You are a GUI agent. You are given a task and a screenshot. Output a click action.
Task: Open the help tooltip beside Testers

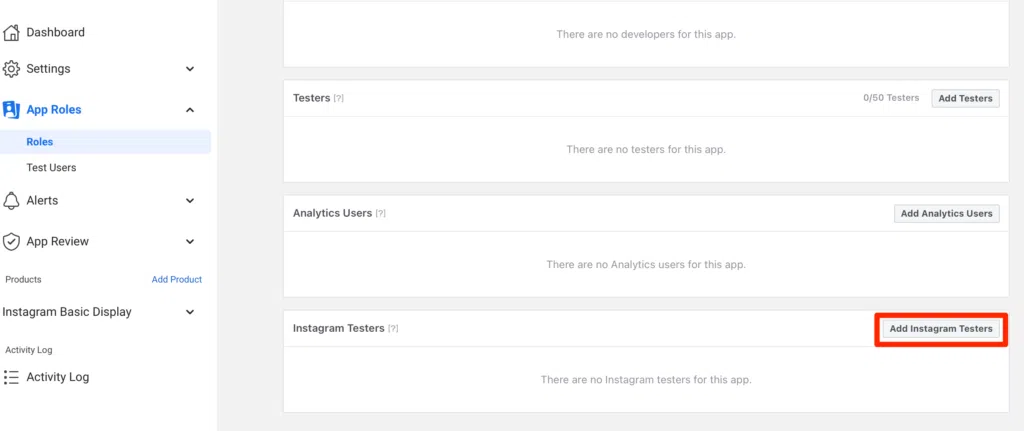tap(338, 99)
